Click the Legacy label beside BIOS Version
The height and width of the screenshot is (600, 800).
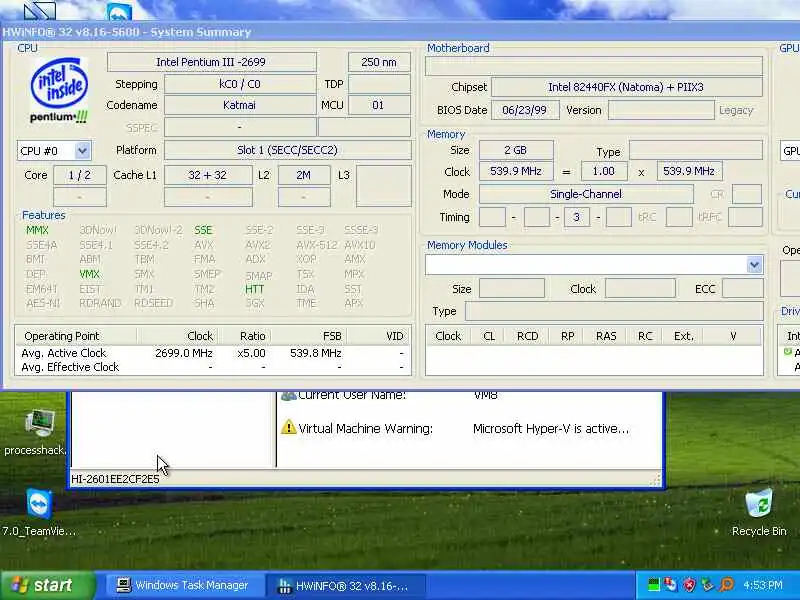pyautogui.click(x=736, y=110)
